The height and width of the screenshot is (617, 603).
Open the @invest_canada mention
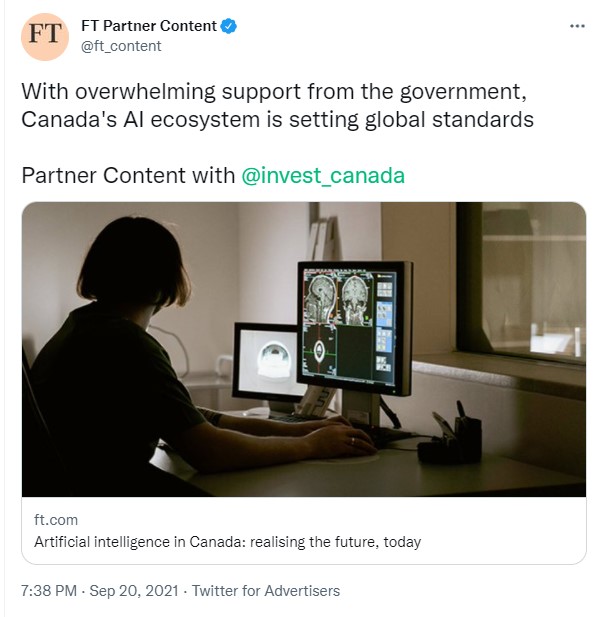tap(323, 175)
